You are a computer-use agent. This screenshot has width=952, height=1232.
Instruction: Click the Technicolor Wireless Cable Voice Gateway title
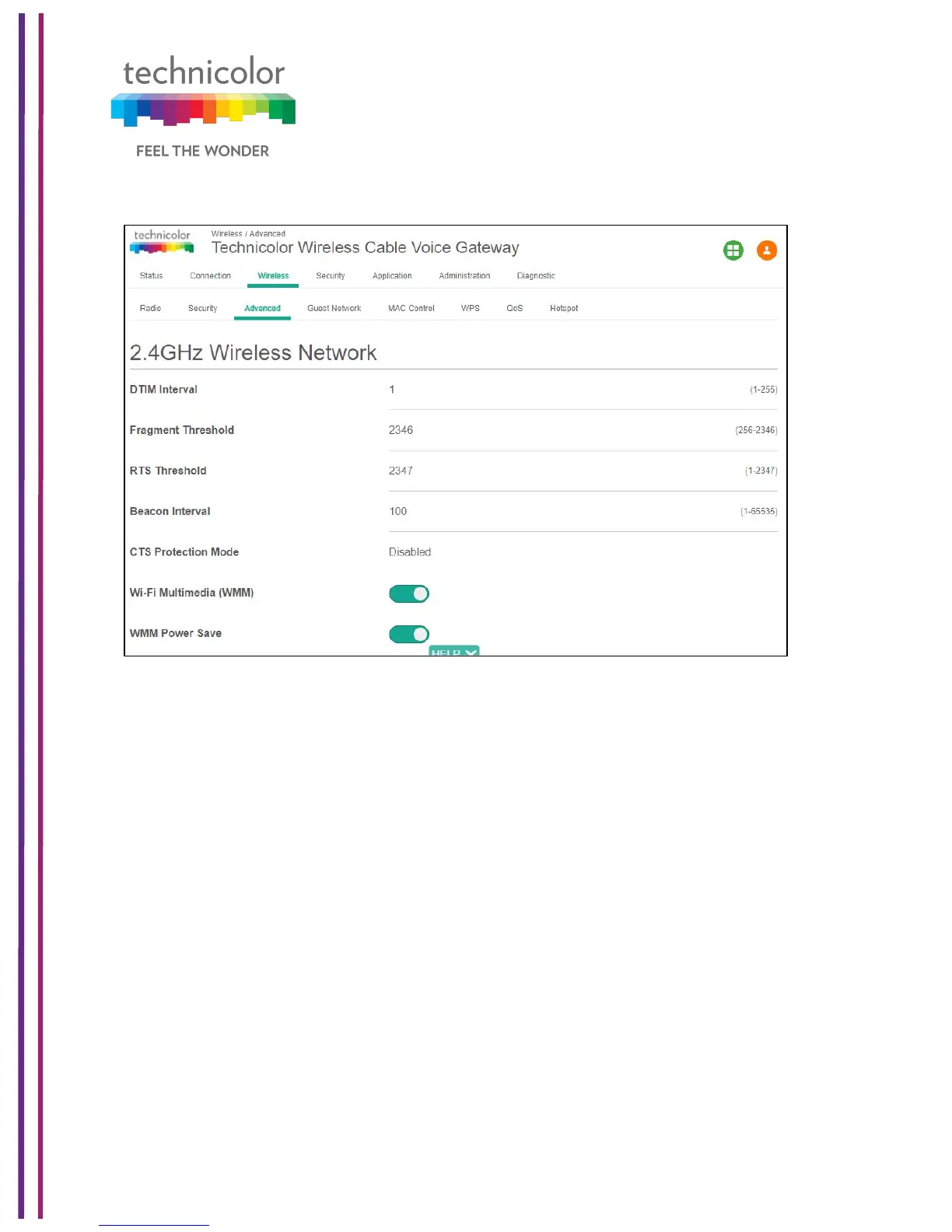(x=365, y=248)
